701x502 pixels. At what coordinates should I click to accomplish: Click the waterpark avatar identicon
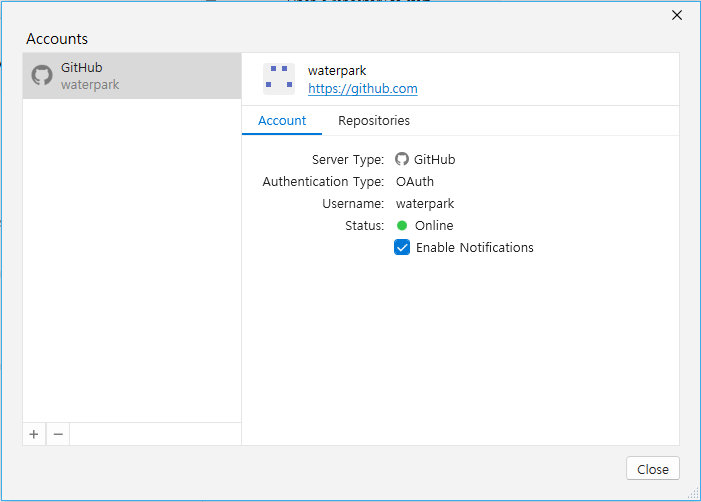click(x=279, y=79)
